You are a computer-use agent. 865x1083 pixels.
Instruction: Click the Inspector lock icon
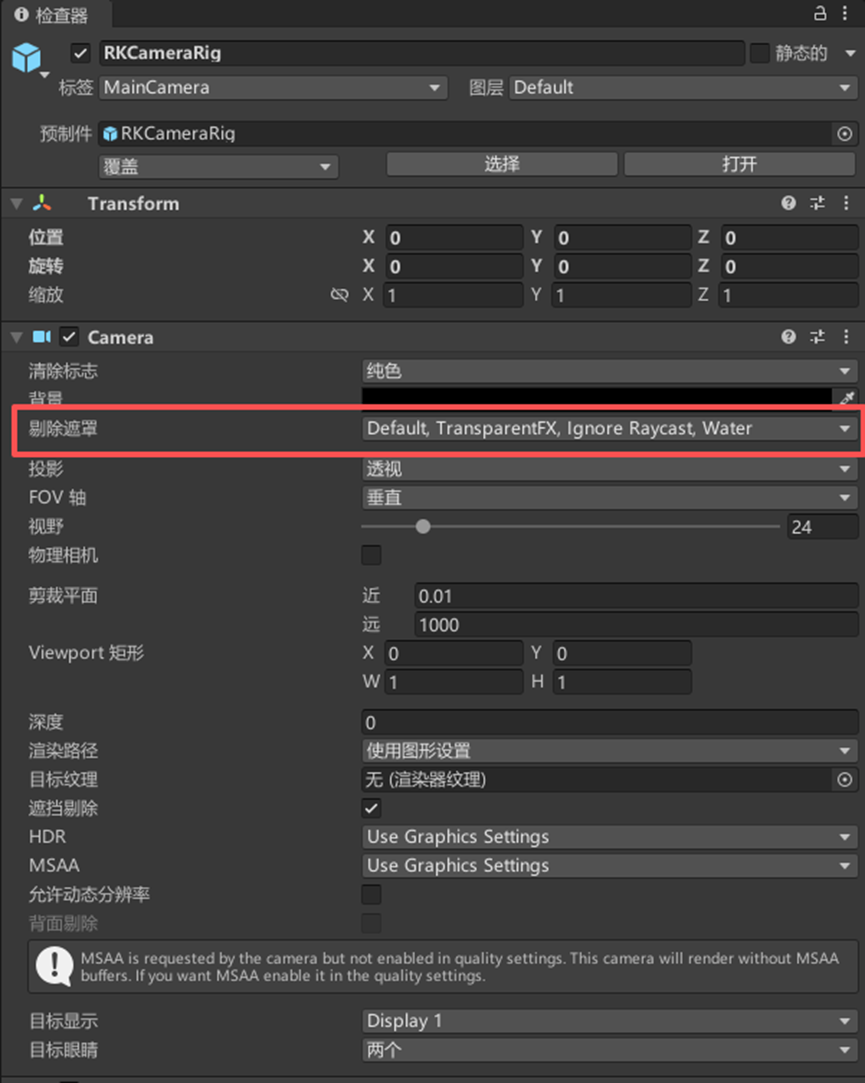coord(820,13)
